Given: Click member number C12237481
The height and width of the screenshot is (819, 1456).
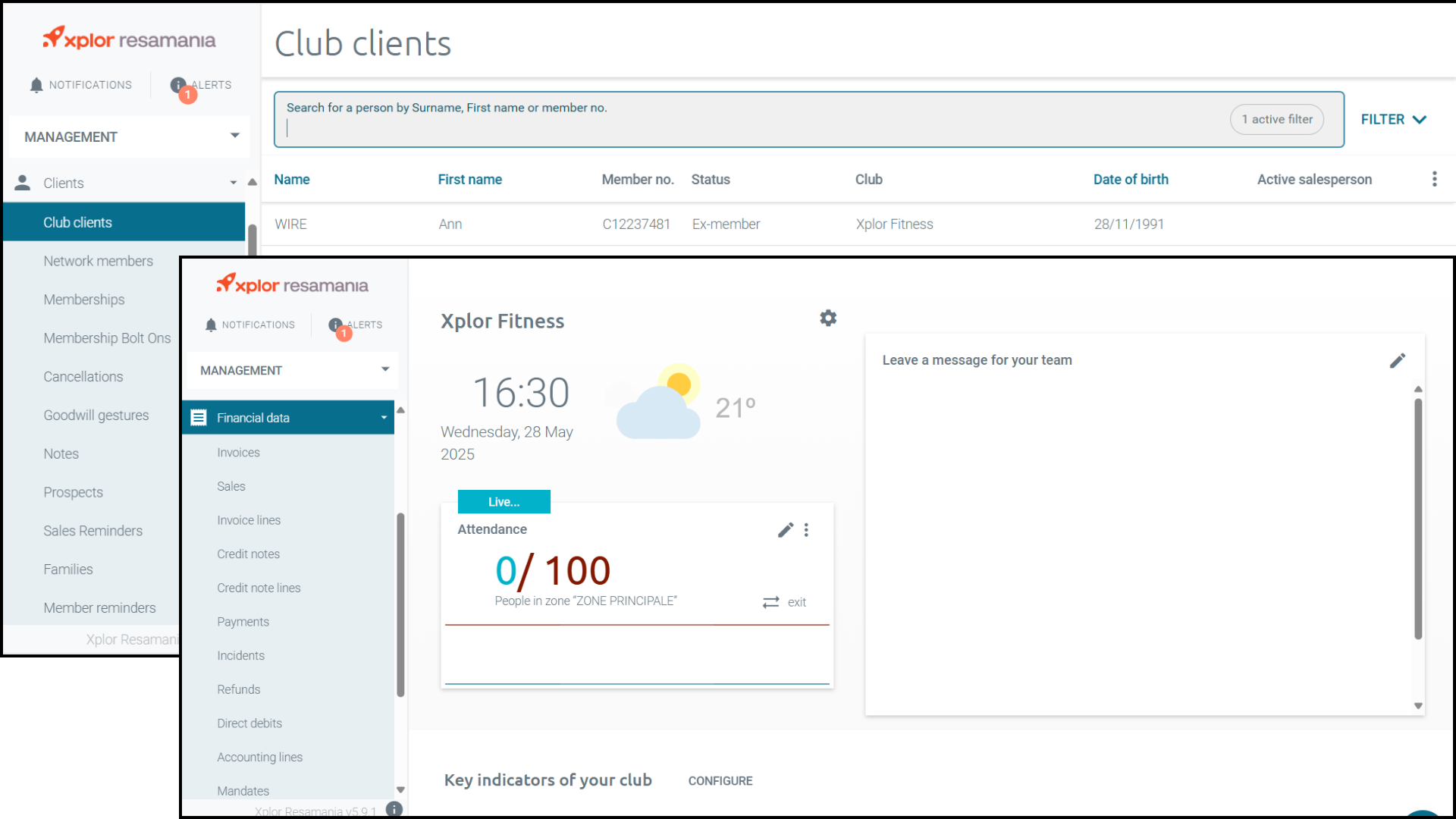Looking at the screenshot, I should (x=636, y=224).
